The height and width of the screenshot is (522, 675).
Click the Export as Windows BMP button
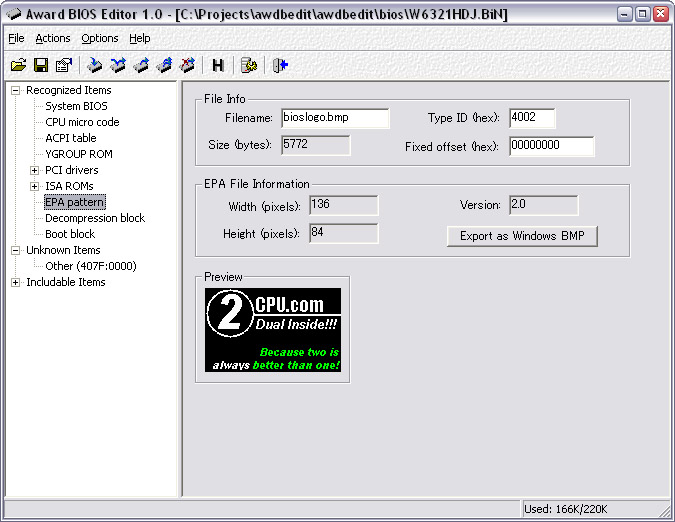tap(522, 236)
